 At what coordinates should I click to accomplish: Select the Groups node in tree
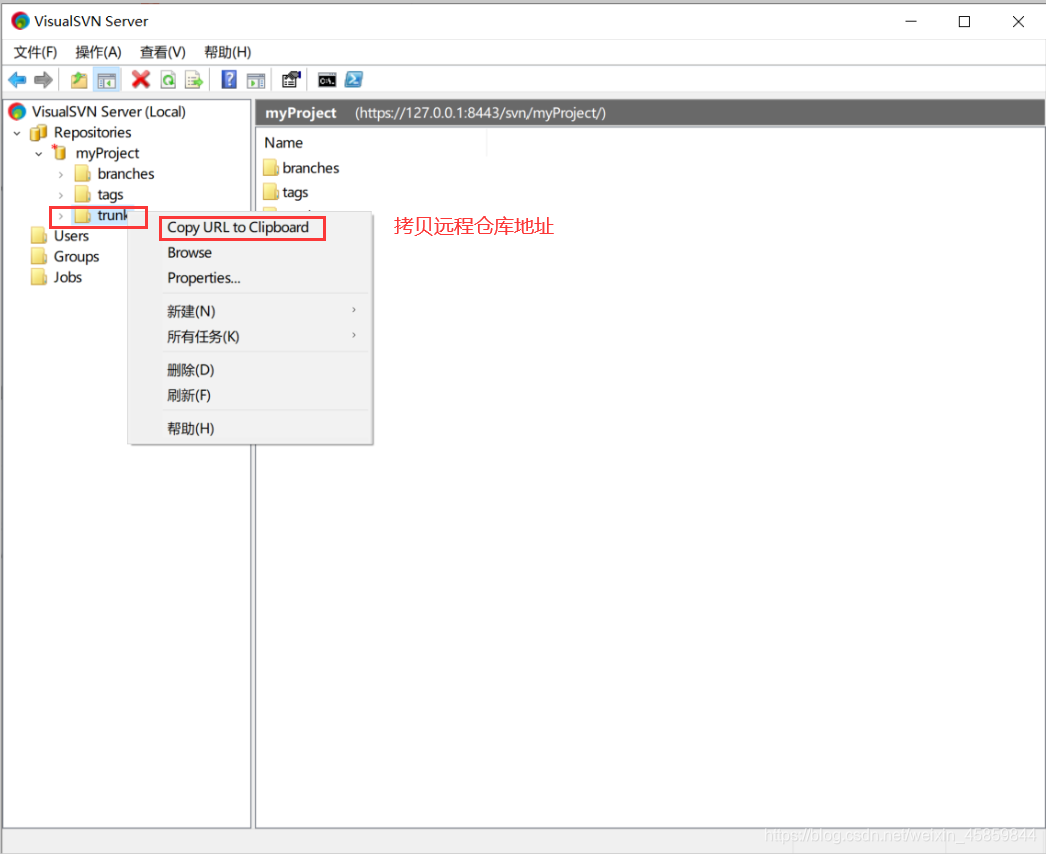click(x=77, y=256)
